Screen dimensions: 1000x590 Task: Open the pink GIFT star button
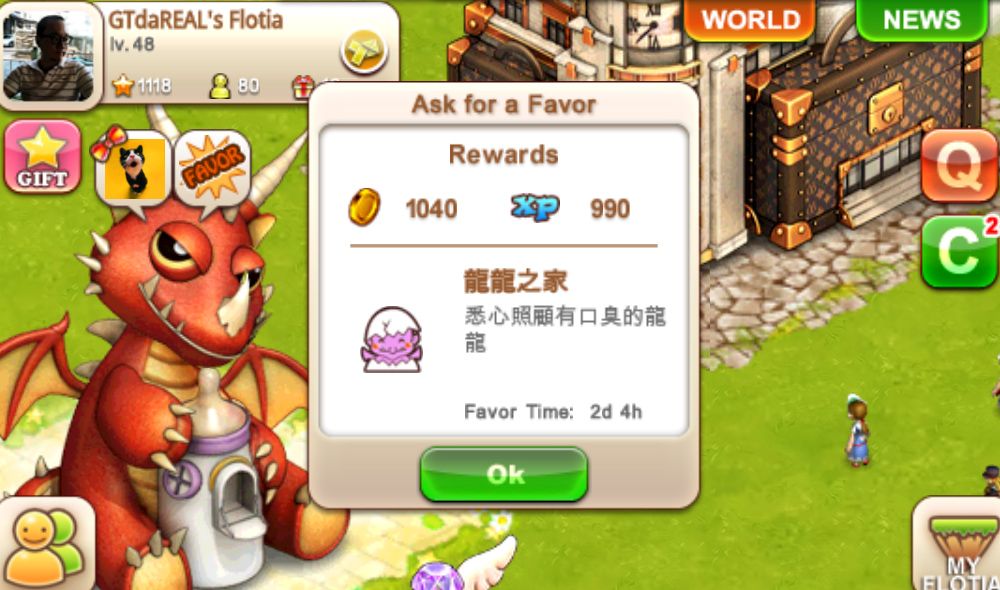coord(43,156)
